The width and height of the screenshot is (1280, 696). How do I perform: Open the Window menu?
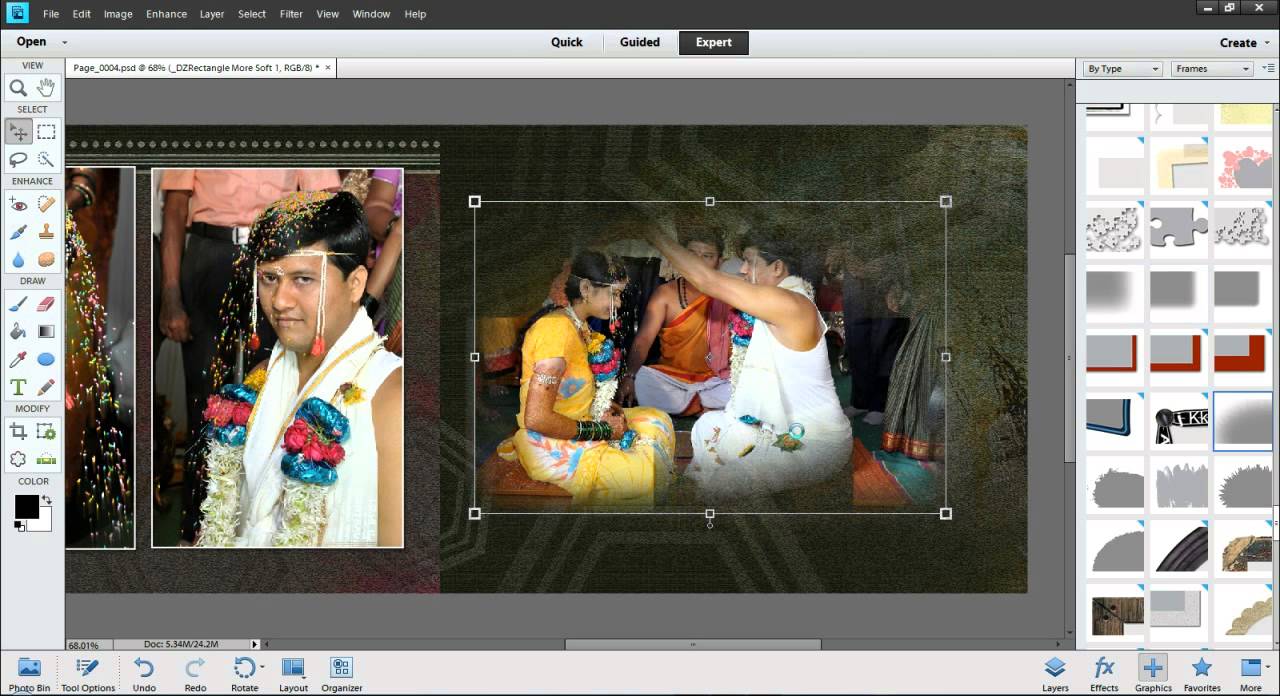coord(371,14)
